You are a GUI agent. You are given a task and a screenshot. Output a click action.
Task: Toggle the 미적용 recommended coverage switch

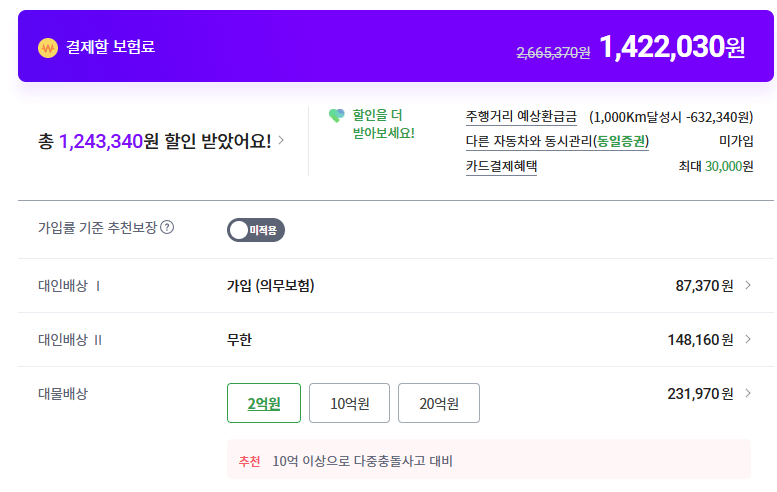point(256,230)
